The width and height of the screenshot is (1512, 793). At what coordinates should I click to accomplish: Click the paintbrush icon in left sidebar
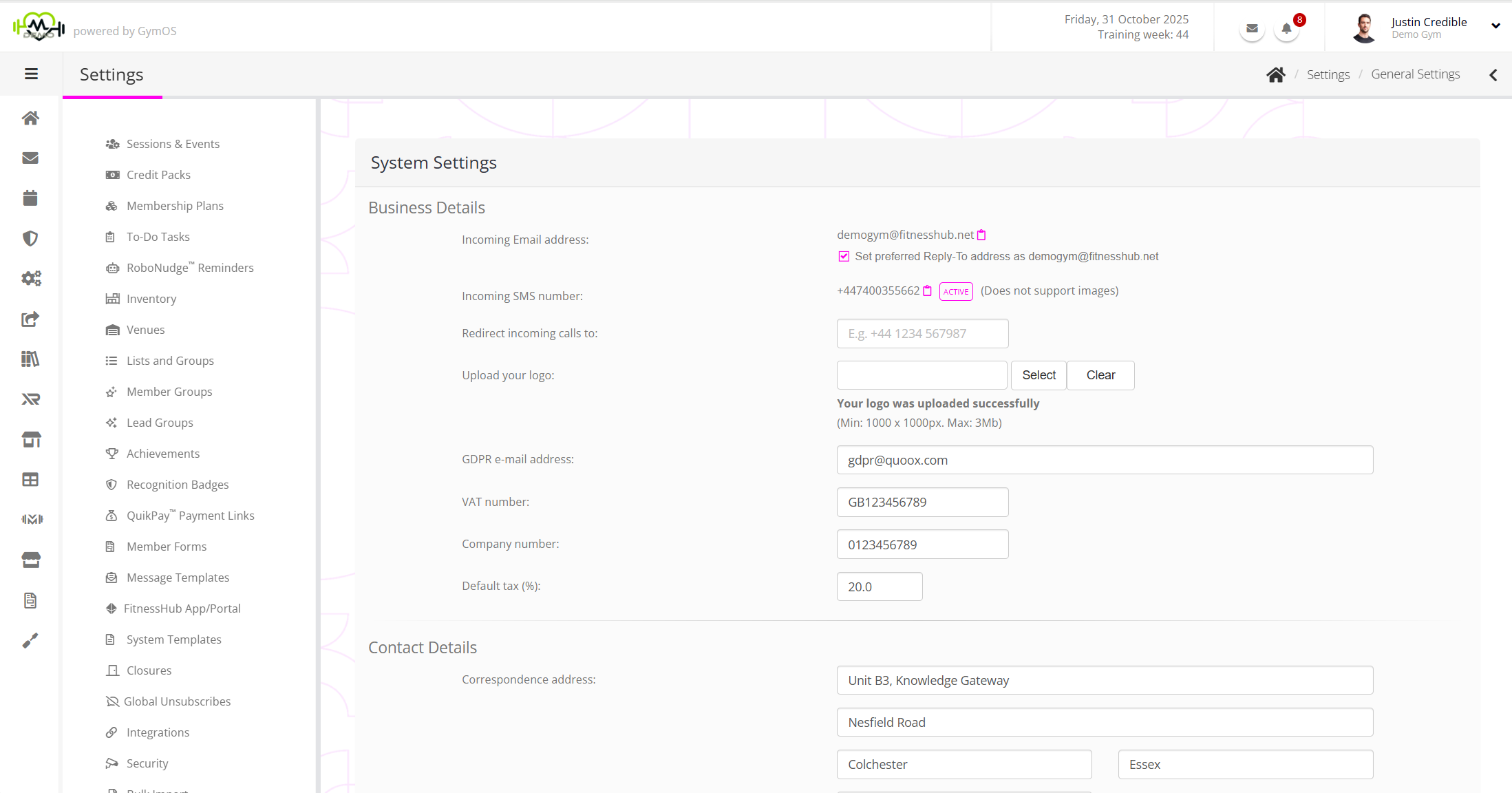(x=30, y=640)
